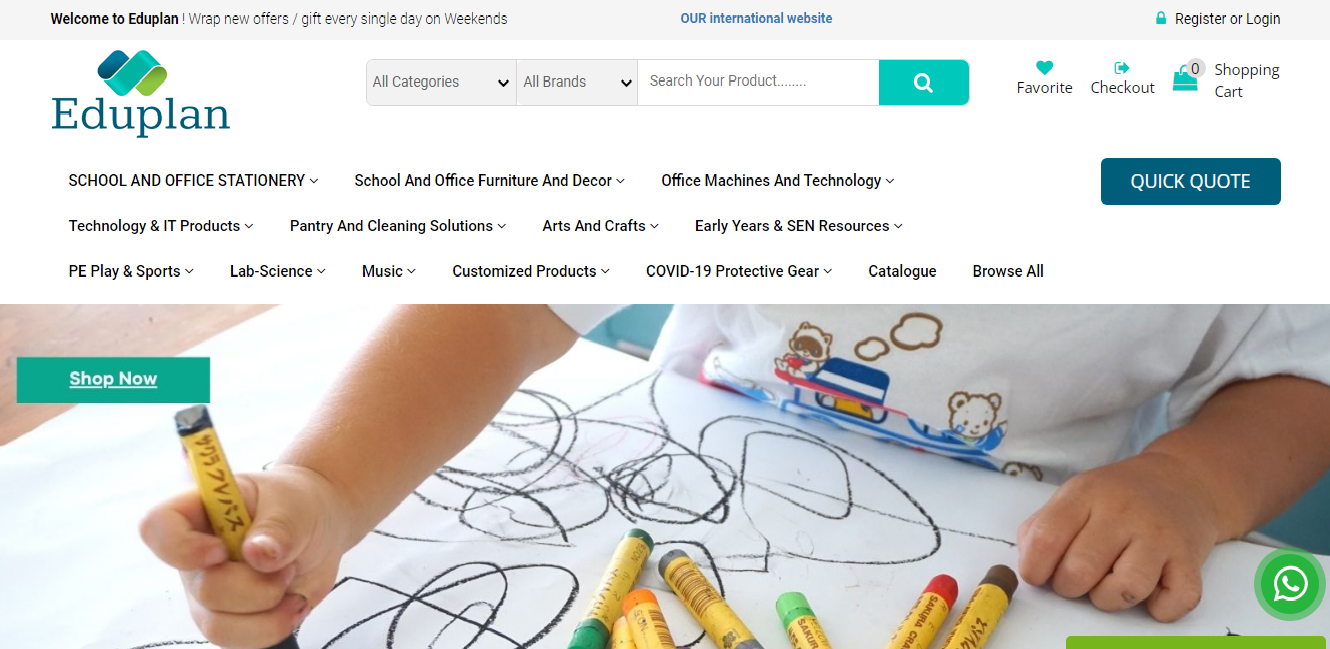1330x649 pixels.
Task: Expand the All Categories dropdown
Action: tap(441, 82)
